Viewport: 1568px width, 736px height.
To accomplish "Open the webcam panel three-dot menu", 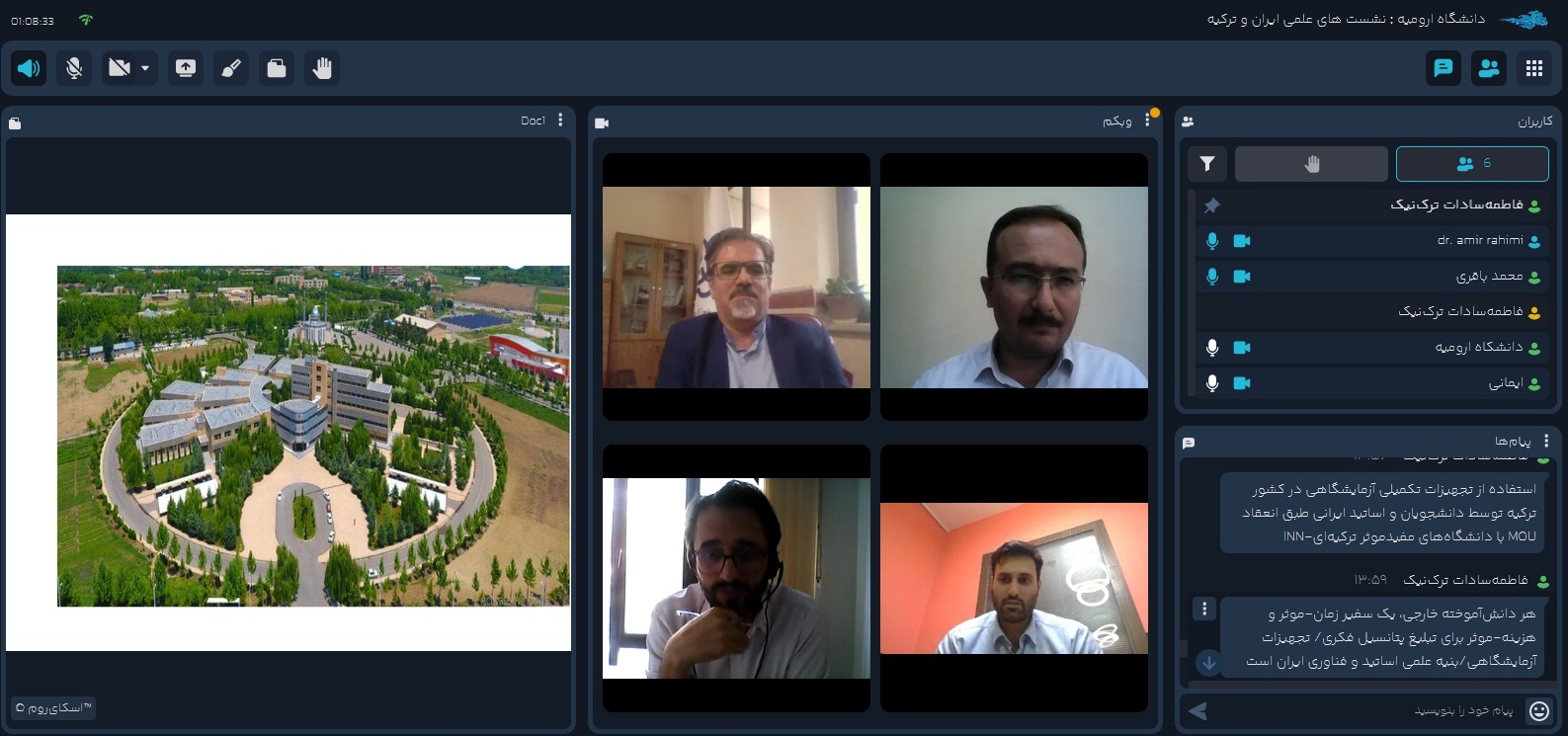I will coord(1147,120).
